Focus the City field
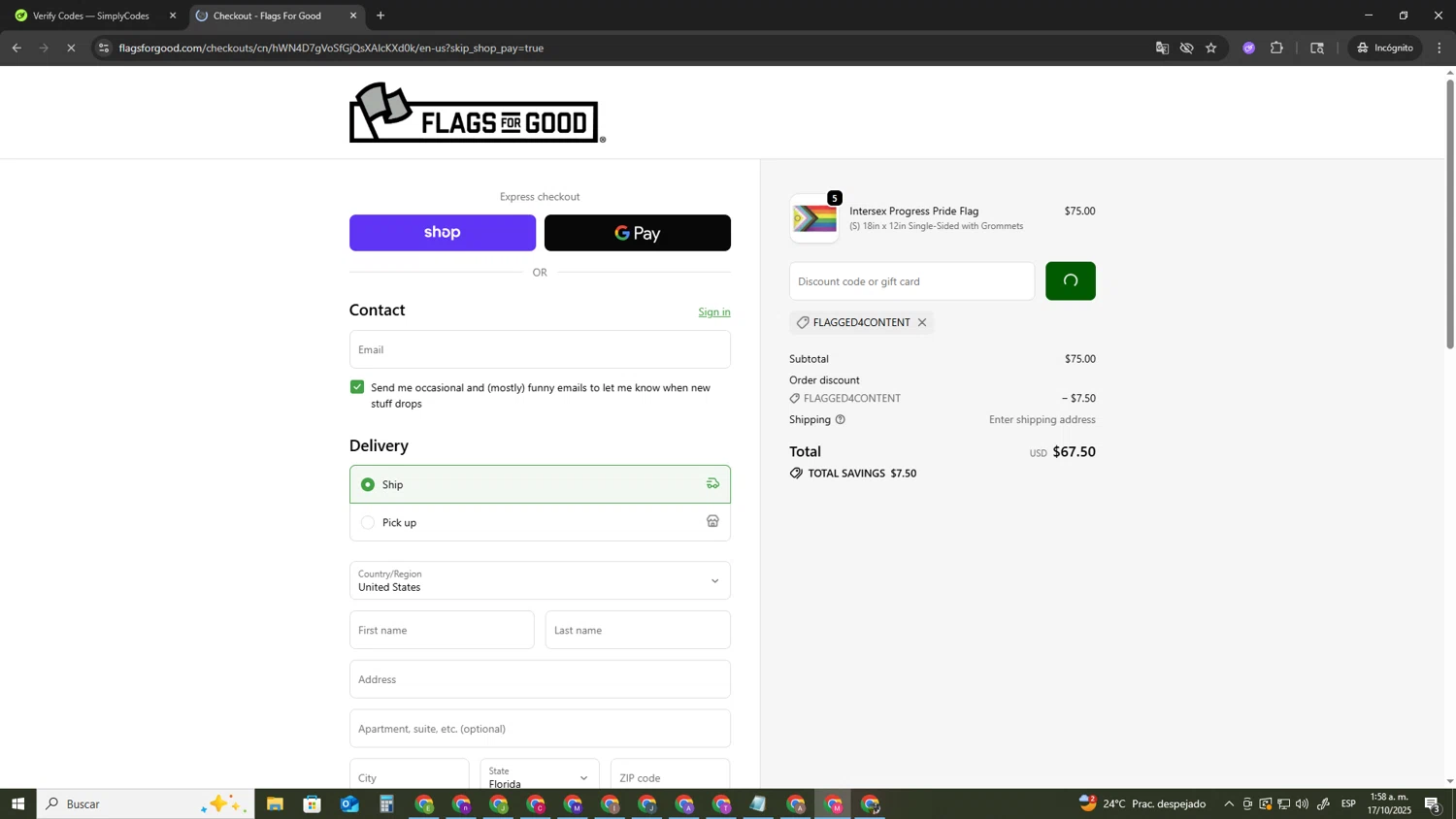1456x819 pixels. (409, 776)
